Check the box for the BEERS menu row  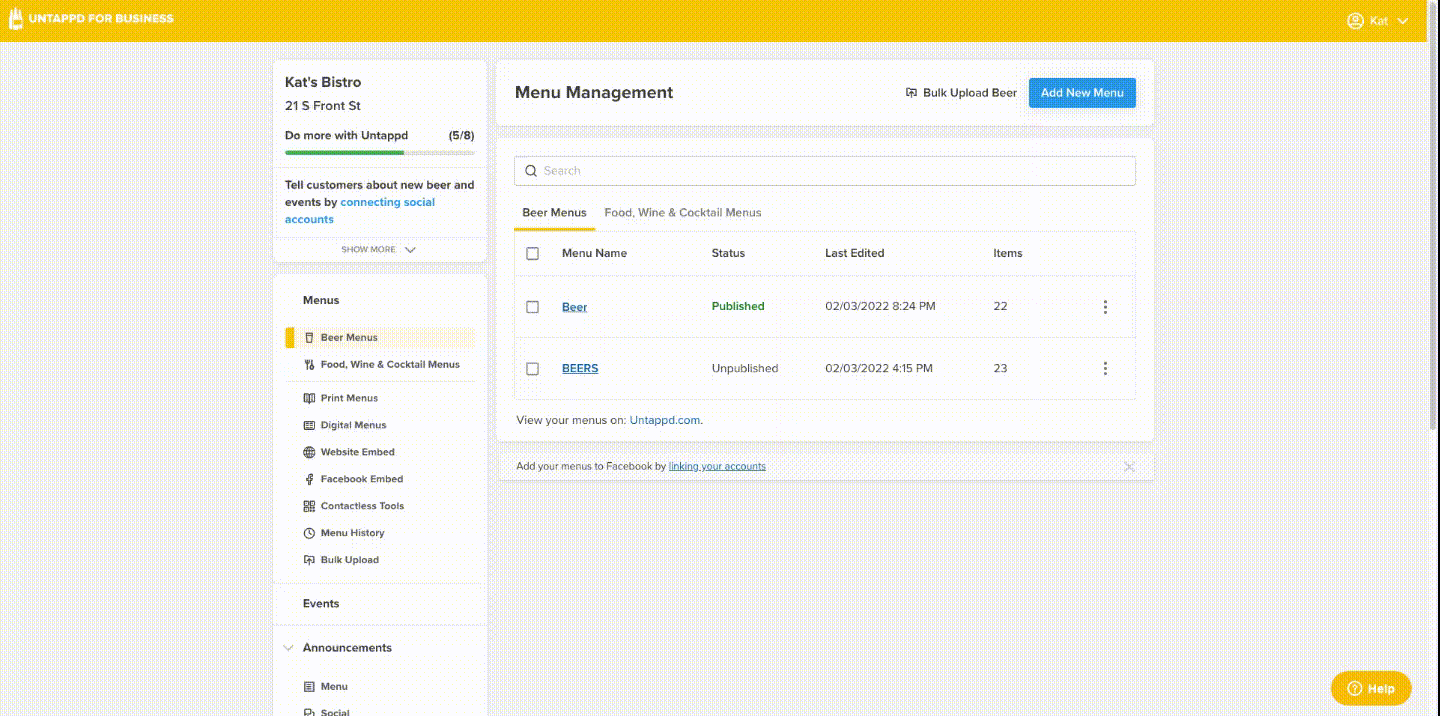pyautogui.click(x=532, y=369)
